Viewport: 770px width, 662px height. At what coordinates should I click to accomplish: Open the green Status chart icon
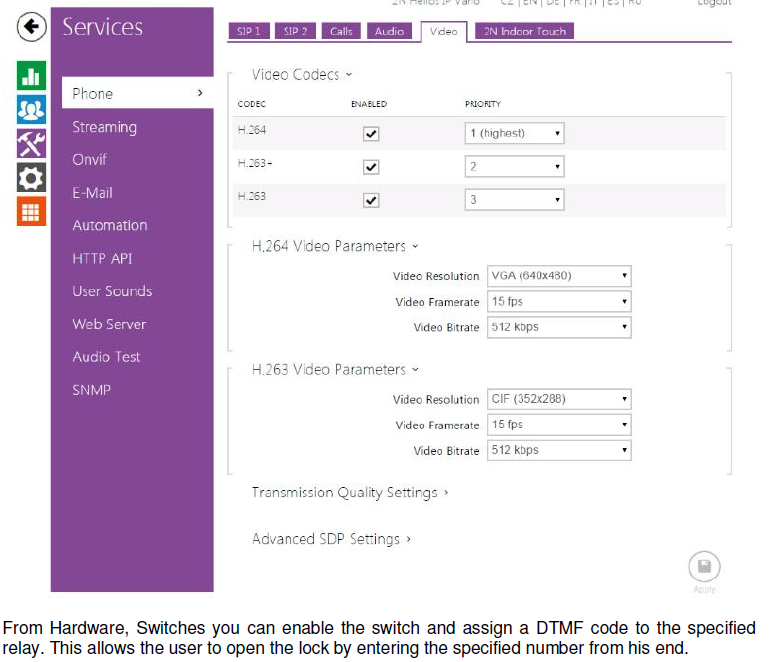(31, 76)
